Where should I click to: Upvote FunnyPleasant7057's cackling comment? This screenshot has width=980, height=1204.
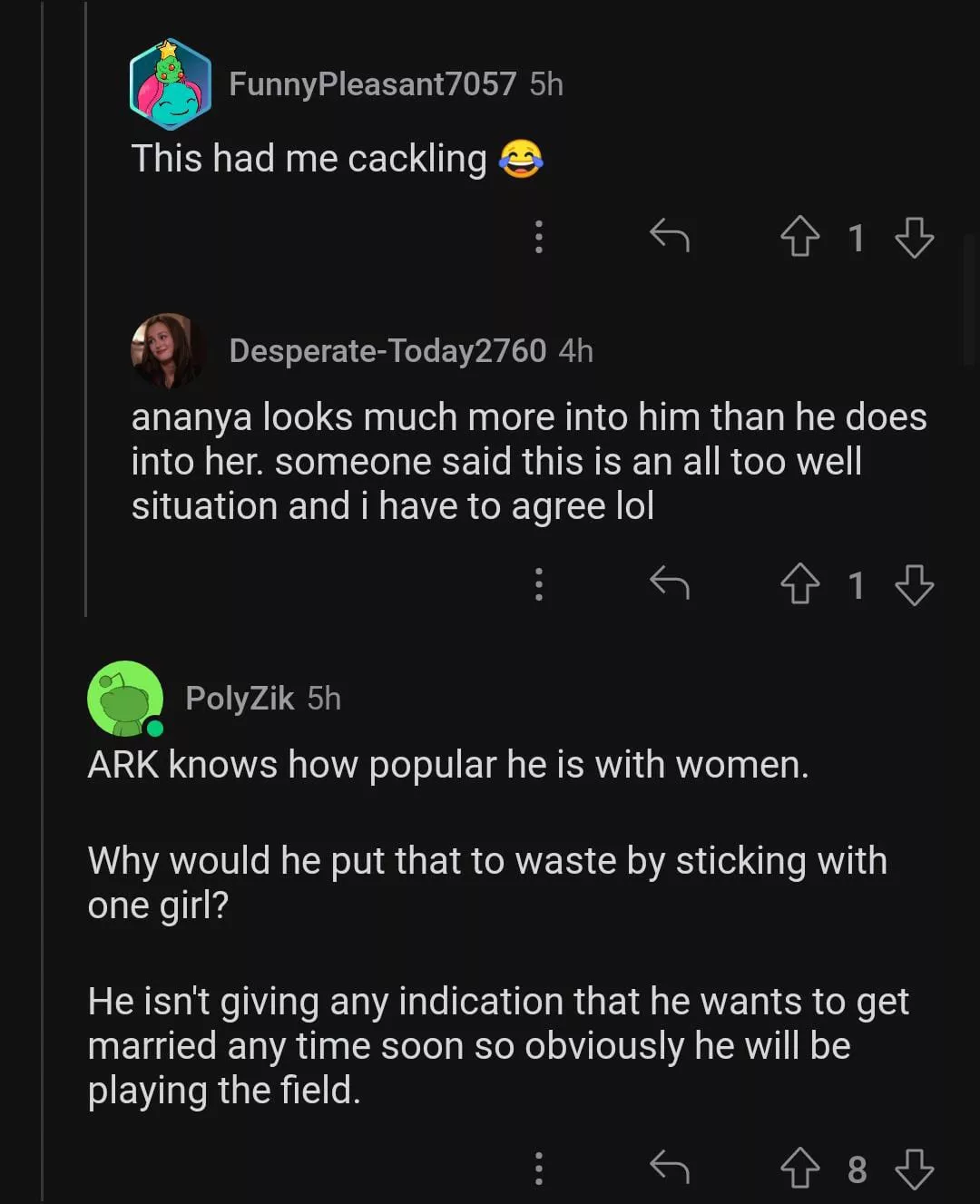799,237
